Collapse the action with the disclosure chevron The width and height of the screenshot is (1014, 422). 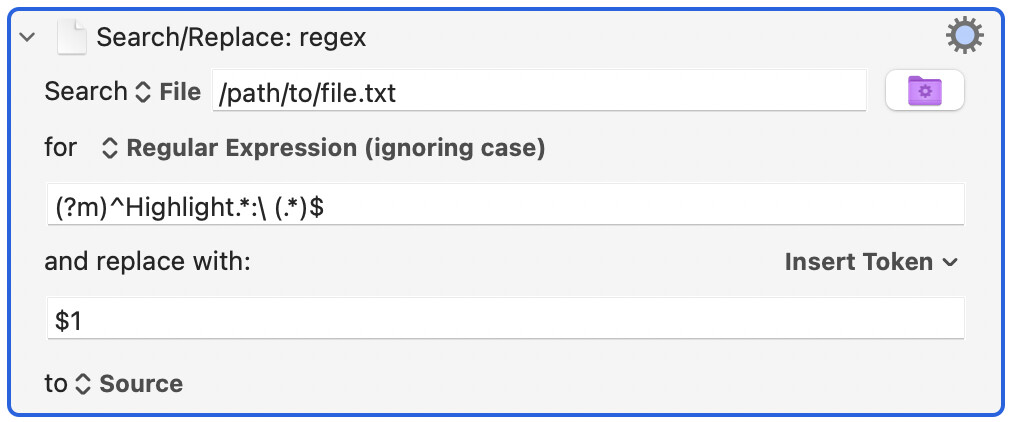[27, 37]
